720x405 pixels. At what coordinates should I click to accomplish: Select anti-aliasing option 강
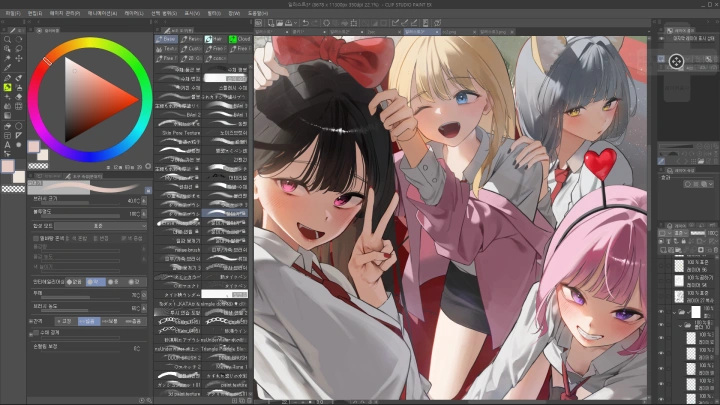(135, 281)
